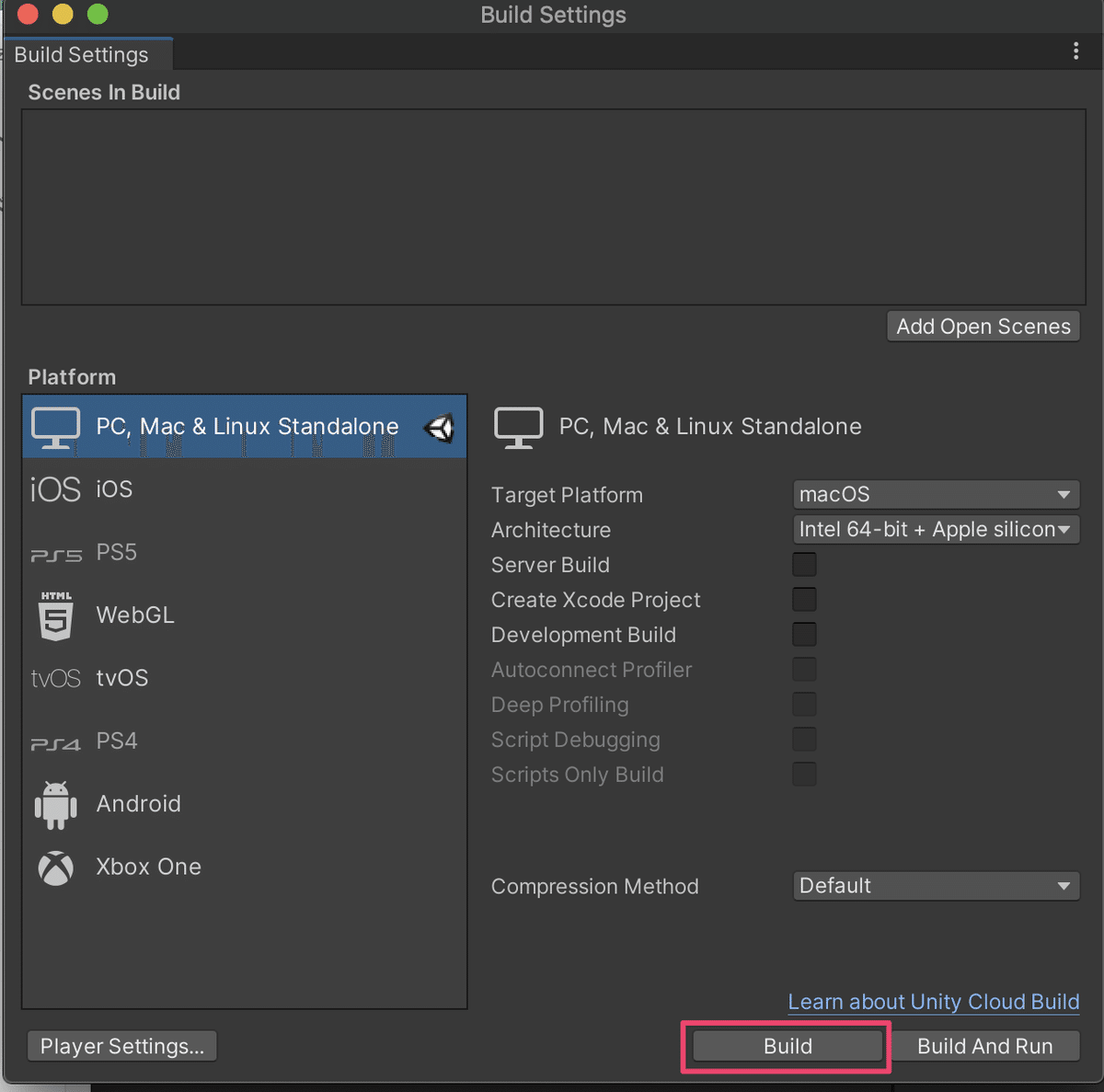Click the PS5 platform logo icon
This screenshot has width=1104, height=1092.
(x=56, y=555)
